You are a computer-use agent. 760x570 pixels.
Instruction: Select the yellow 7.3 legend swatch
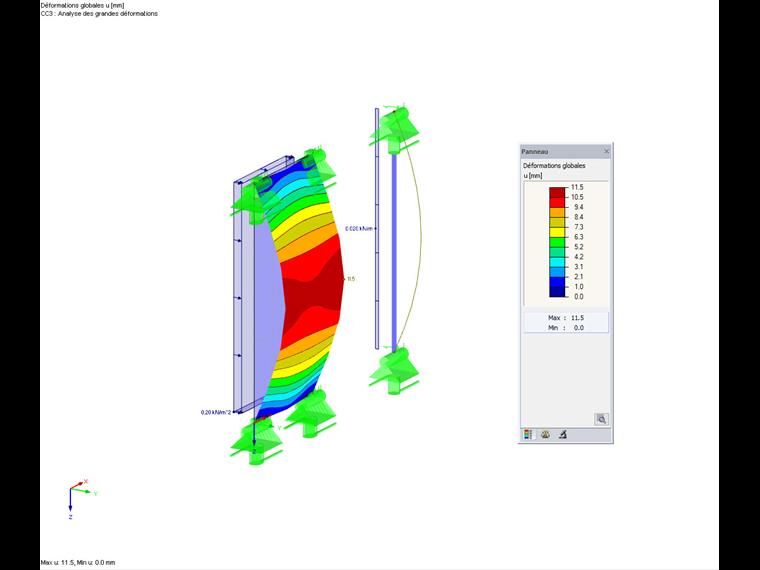(557, 231)
